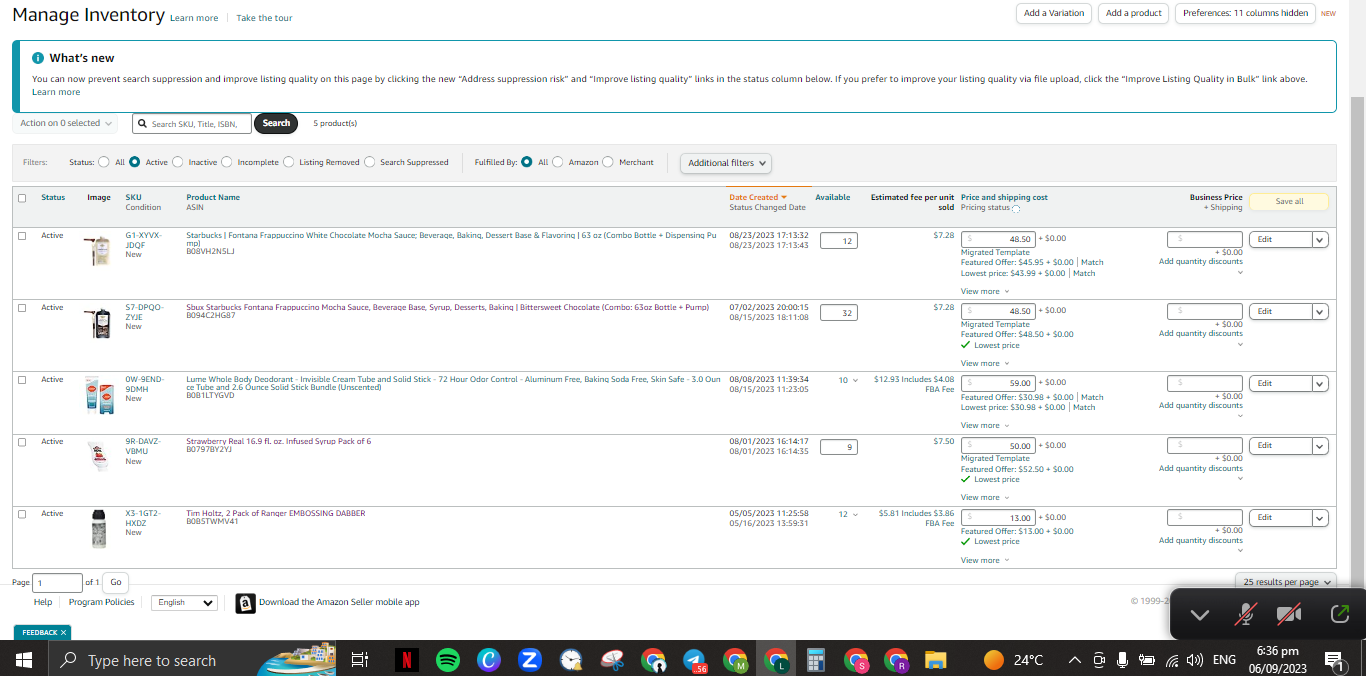
Task: Click the Tim Holtz dabber product thumbnail
Action: (x=99, y=528)
